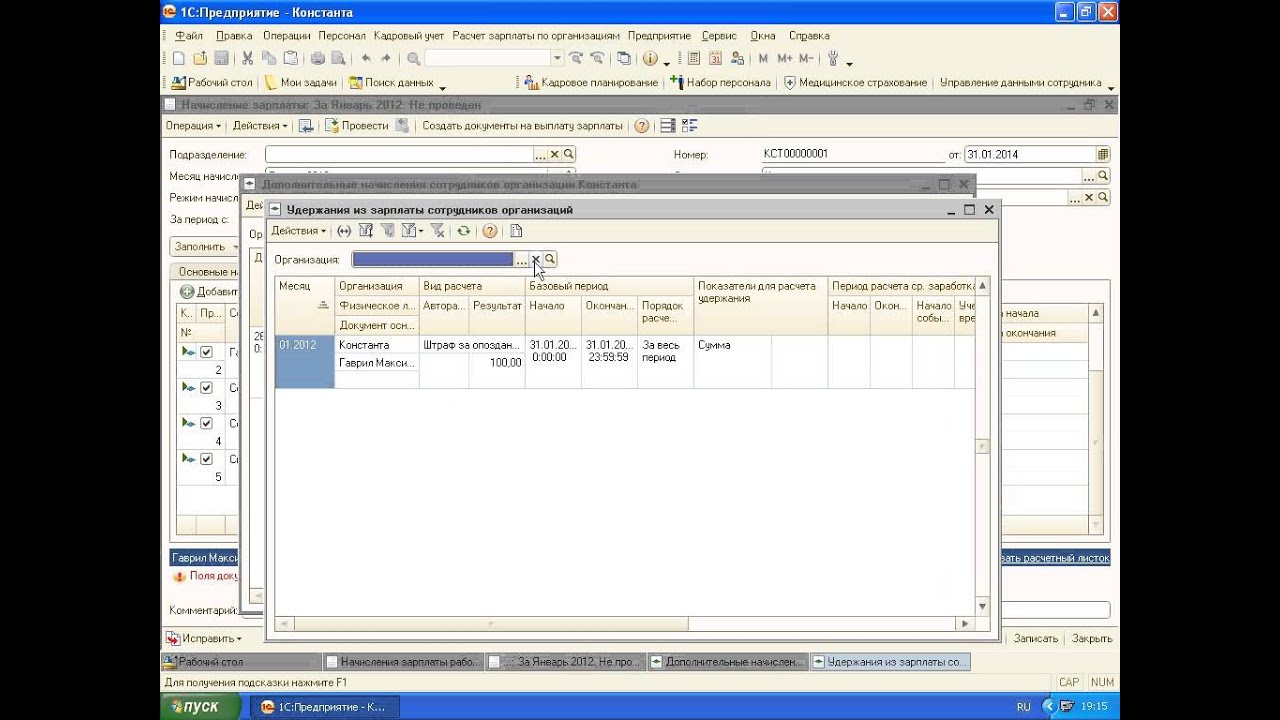Viewport: 1280px width, 720px height.
Task: Select the 01.2012 month cell
Action: (x=305, y=362)
